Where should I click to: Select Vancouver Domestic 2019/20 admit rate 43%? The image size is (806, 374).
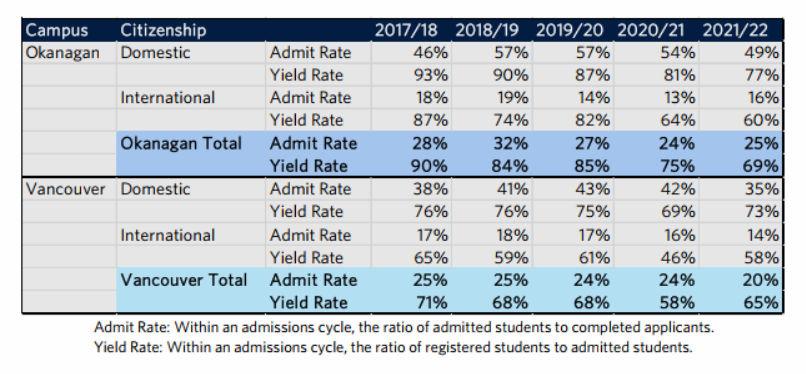pos(593,189)
